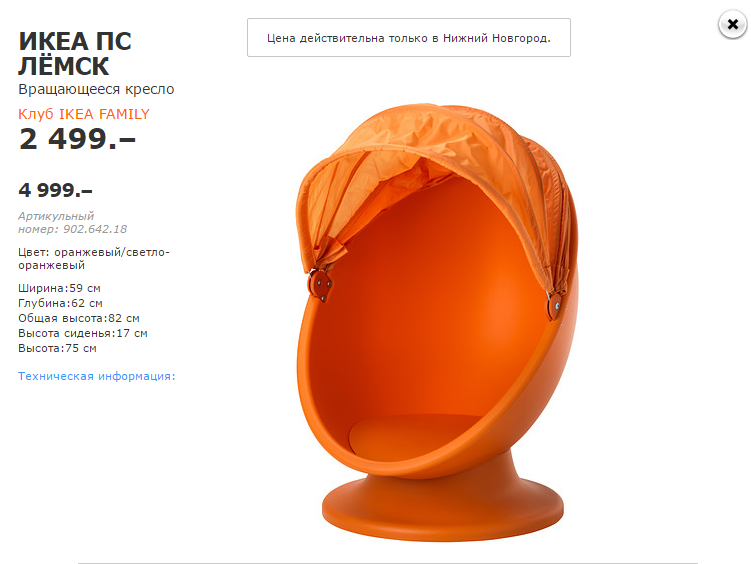Click the right hinge of the chair canopy
Viewport: 751px width, 564px height.
554,305
